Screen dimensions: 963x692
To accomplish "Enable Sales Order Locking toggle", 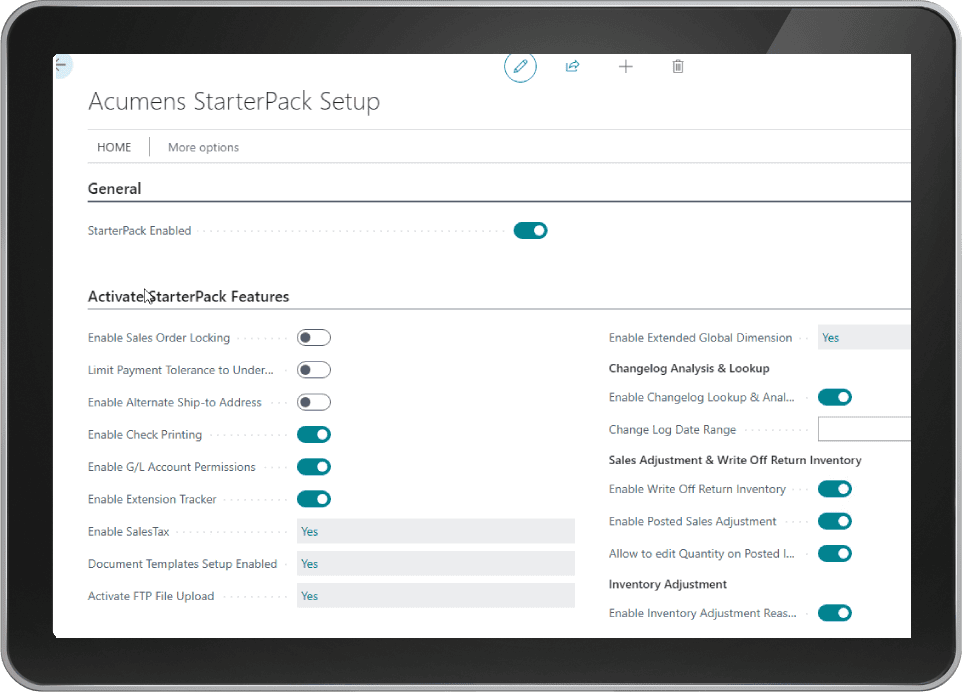I will pyautogui.click(x=314, y=338).
